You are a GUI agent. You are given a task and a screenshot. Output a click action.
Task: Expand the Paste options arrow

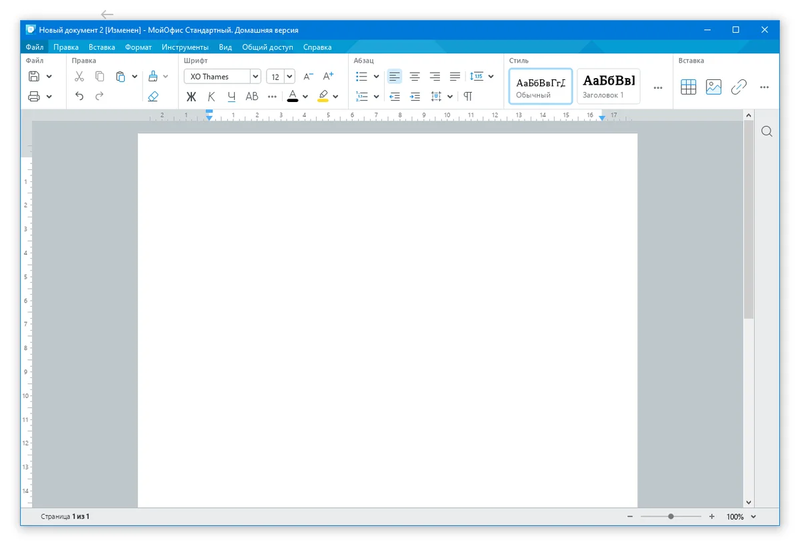point(135,77)
